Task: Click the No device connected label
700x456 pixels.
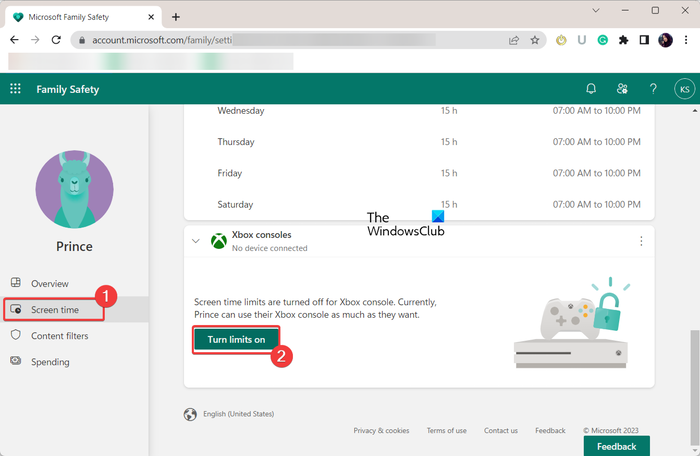Action: point(269,248)
